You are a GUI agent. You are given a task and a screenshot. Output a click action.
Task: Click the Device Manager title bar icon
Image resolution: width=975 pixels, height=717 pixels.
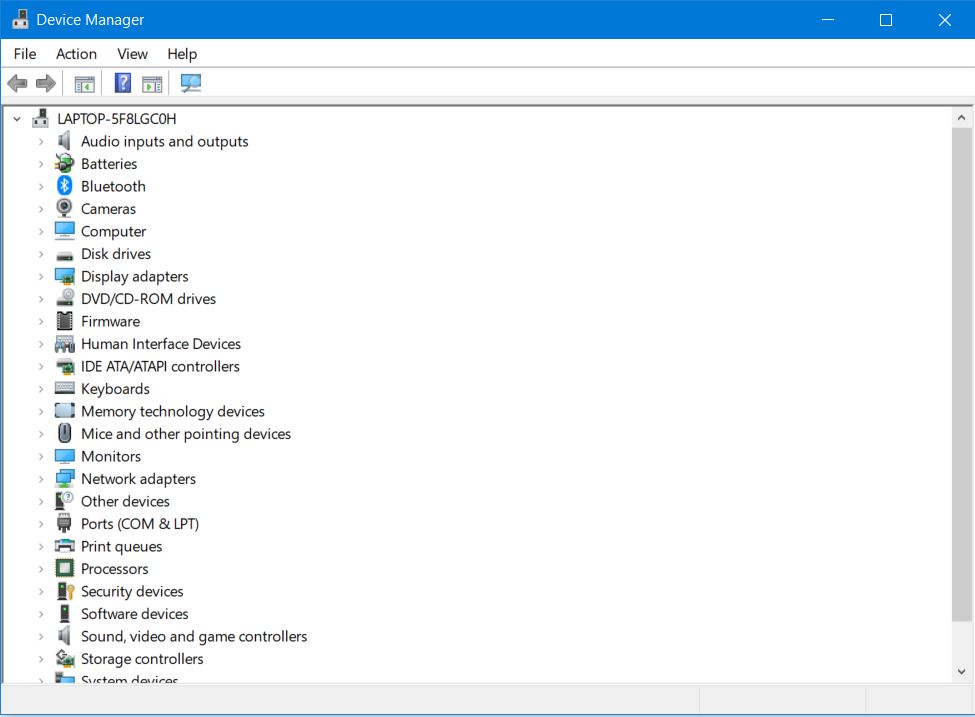tap(21, 19)
